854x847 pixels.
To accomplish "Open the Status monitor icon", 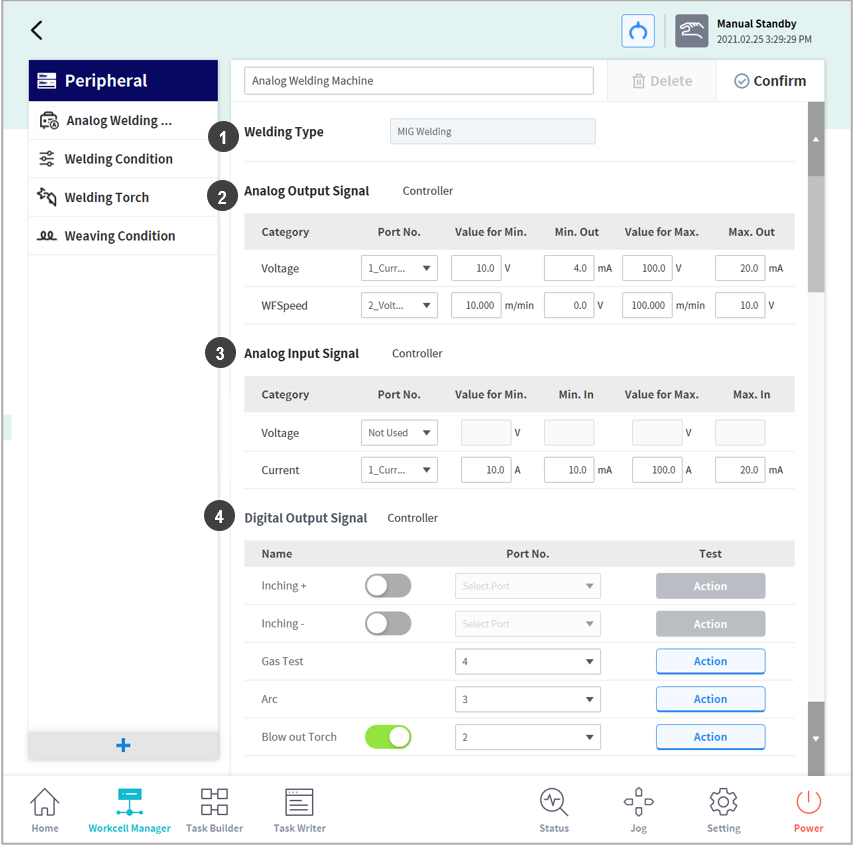I will click(554, 809).
